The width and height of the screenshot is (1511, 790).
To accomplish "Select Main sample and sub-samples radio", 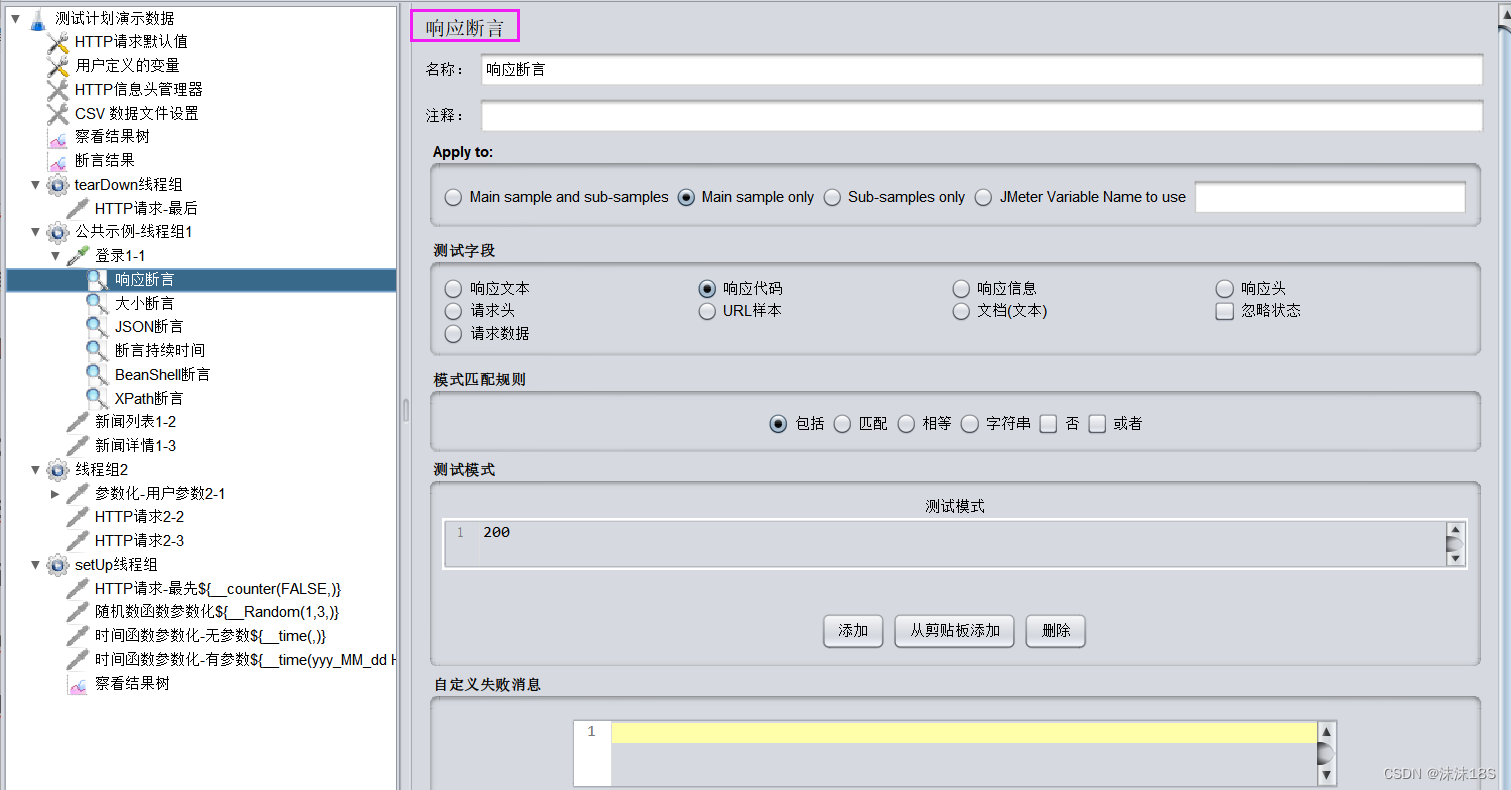I will point(454,197).
